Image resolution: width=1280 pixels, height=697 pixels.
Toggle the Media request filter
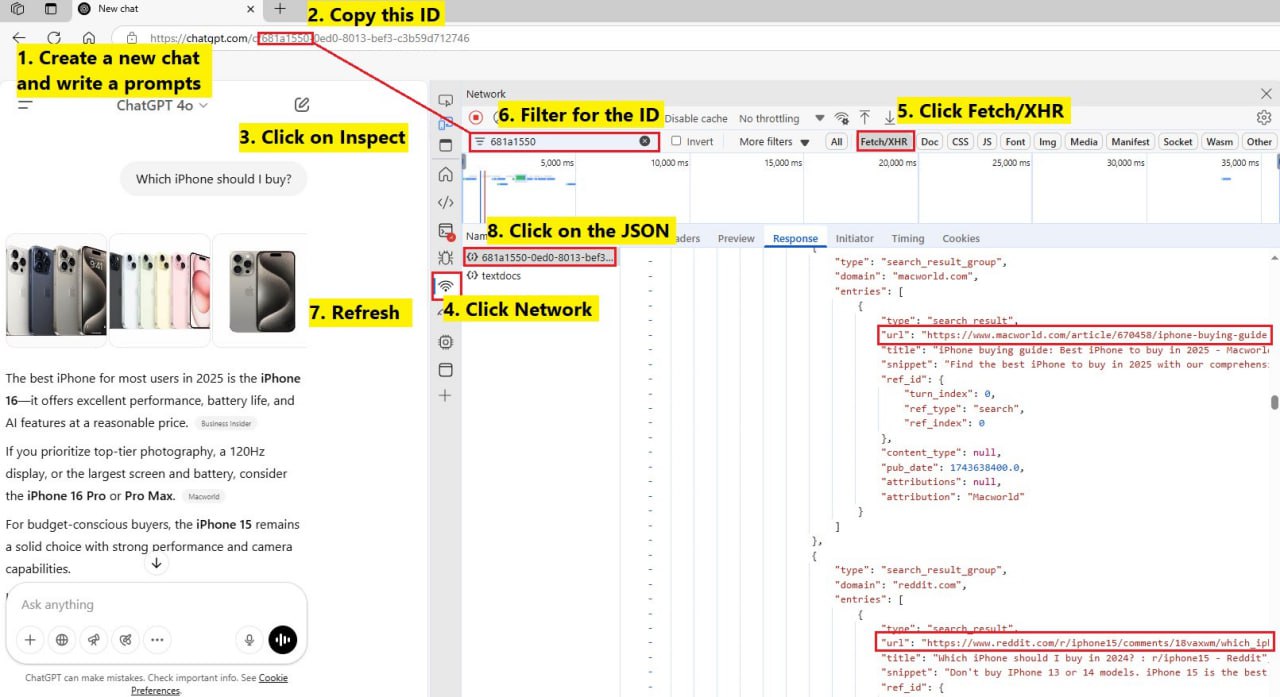click(1084, 142)
